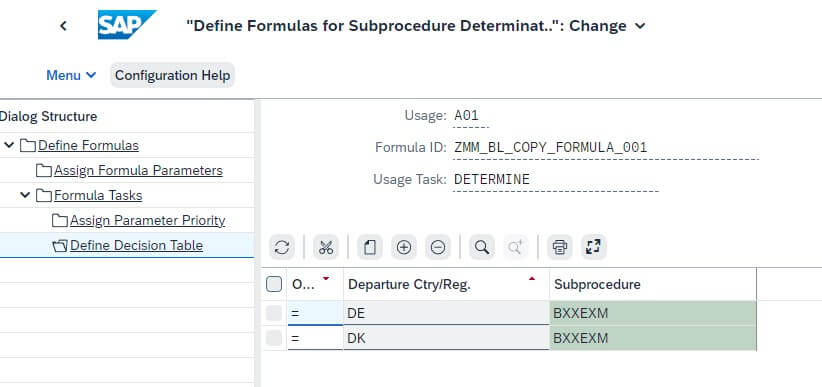This screenshot has width=822, height=387.
Task: Toggle the select-all checkbox in table header
Action: click(x=274, y=284)
